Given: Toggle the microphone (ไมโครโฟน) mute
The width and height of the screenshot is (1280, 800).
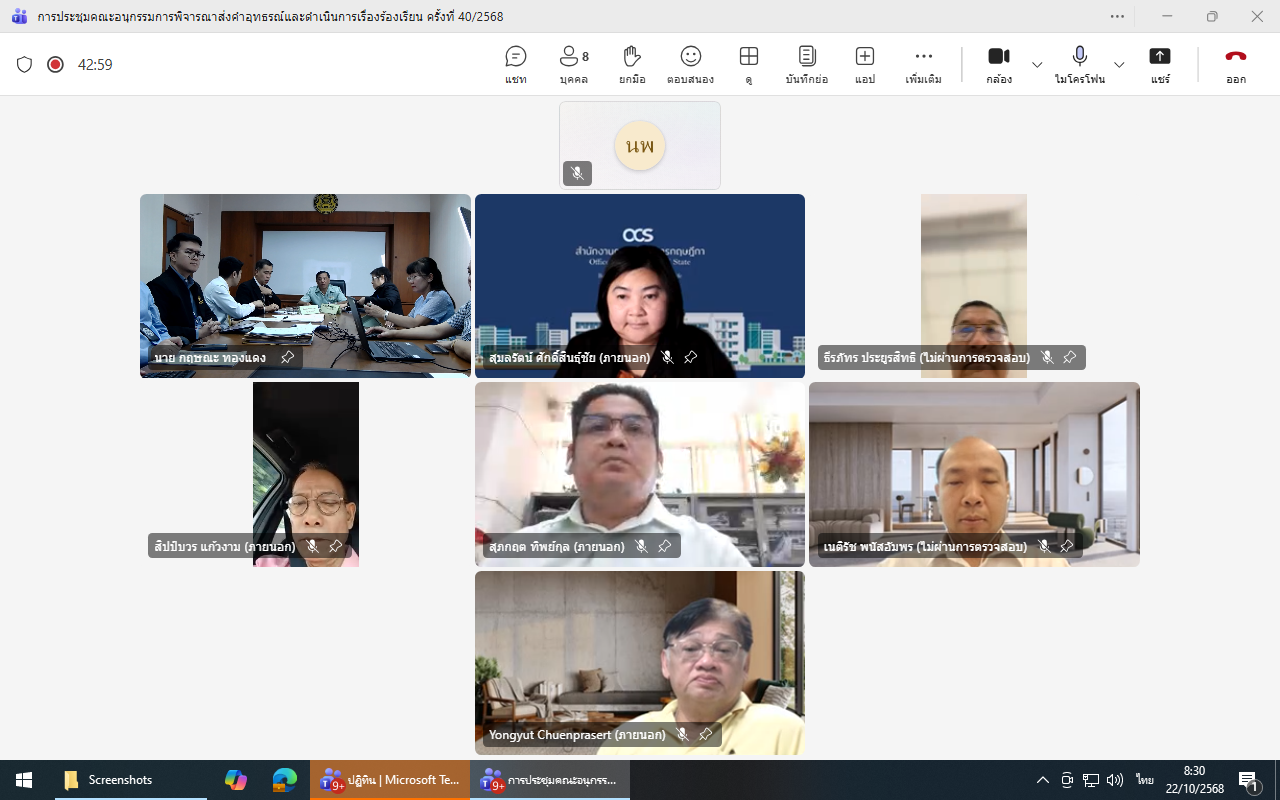Looking at the screenshot, I should click(1079, 65).
